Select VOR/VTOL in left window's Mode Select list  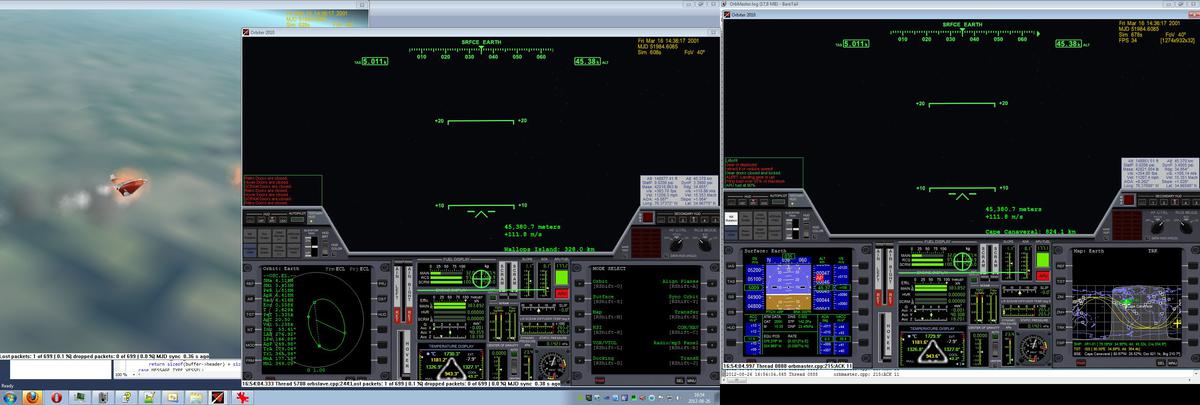pos(605,343)
